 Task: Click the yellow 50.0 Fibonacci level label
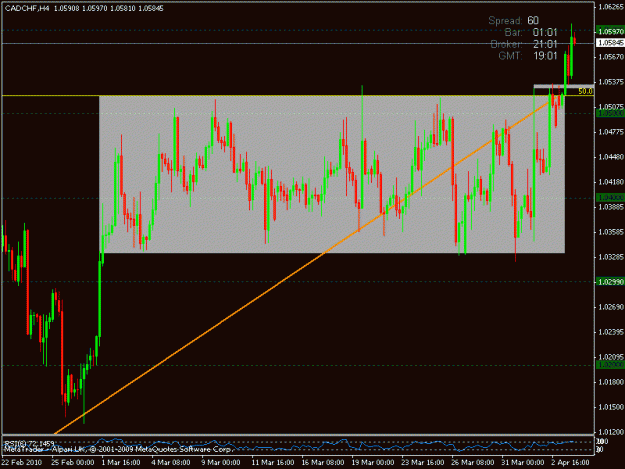tap(585, 91)
